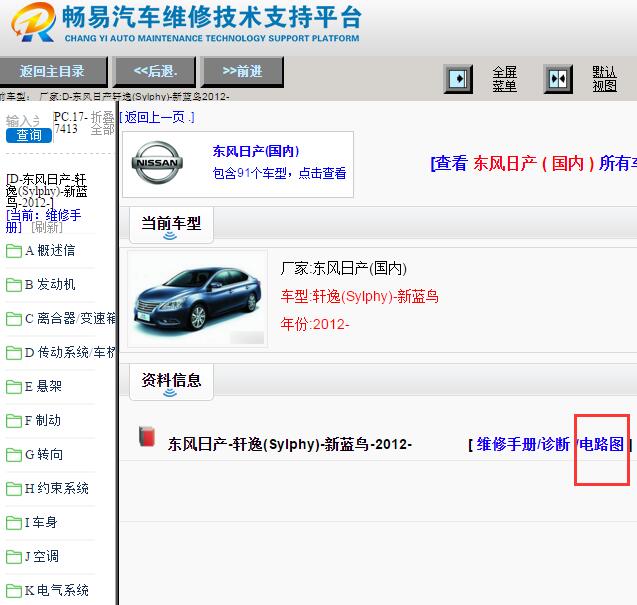Open folder icon for I 车身
Image resolution: width=637 pixels, height=605 pixels.
(x=14, y=523)
